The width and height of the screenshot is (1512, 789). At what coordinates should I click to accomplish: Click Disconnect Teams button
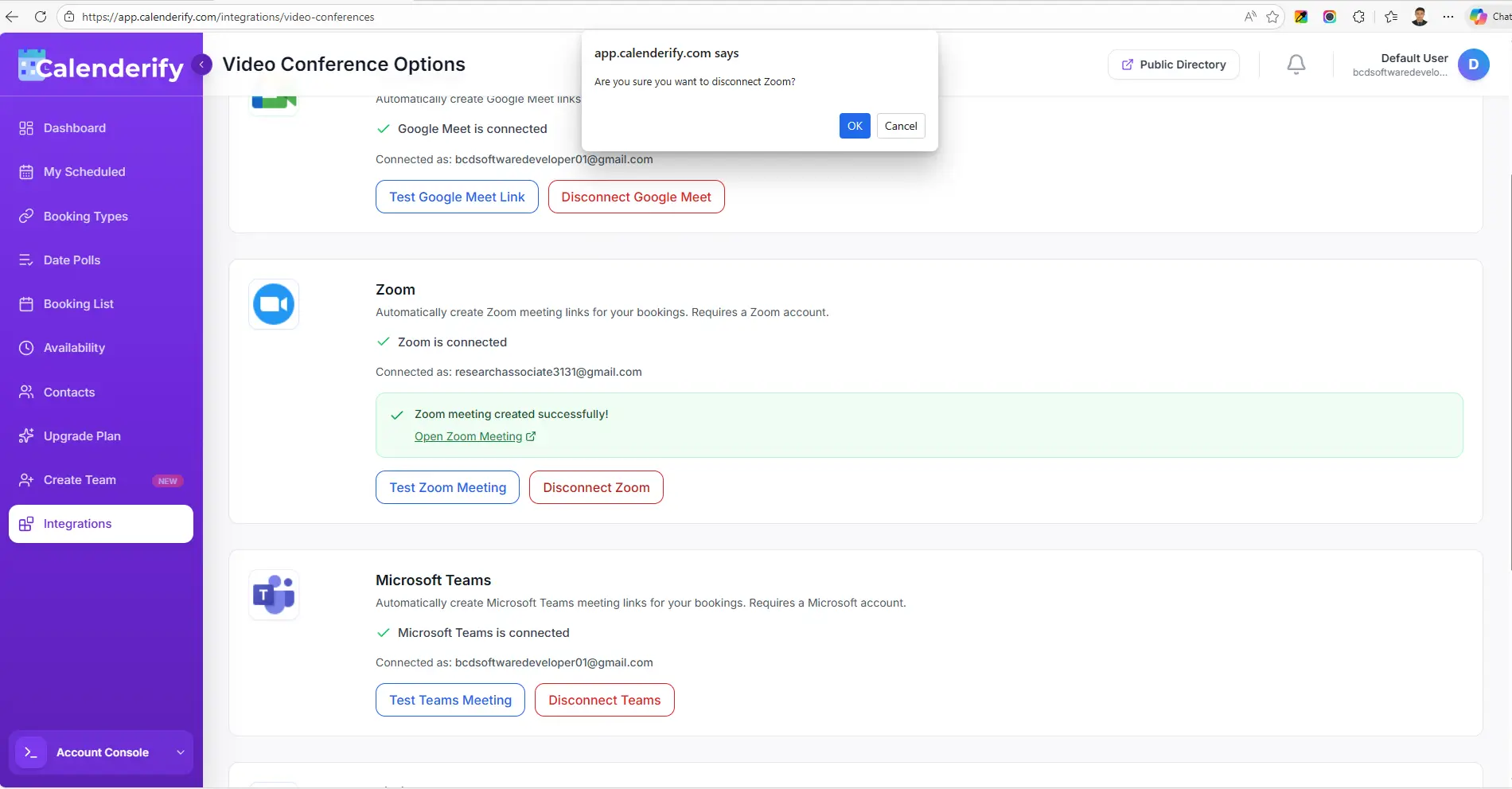(x=604, y=700)
